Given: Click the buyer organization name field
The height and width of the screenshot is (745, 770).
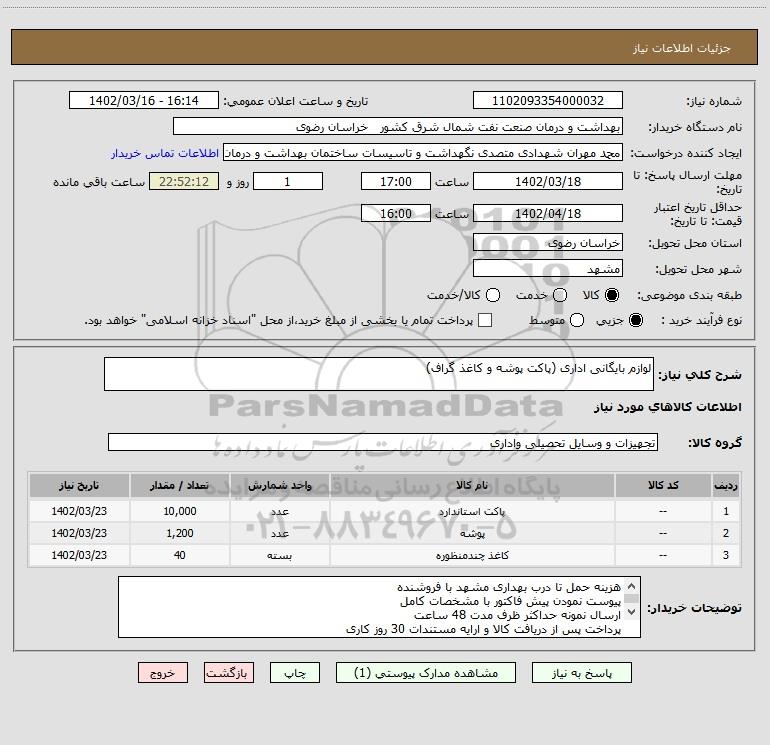Looking at the screenshot, I should pyautogui.click(x=398, y=127).
